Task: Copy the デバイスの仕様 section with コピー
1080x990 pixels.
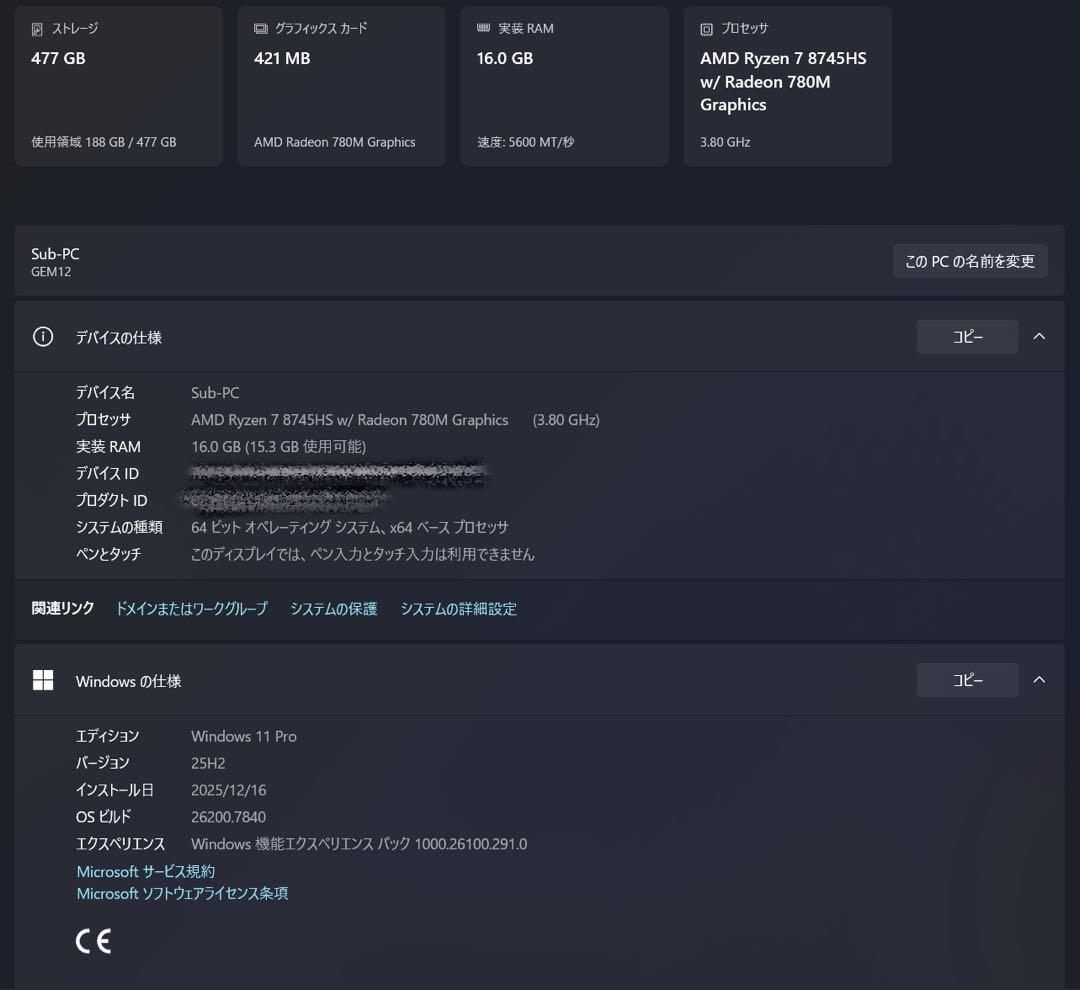Action: click(967, 336)
